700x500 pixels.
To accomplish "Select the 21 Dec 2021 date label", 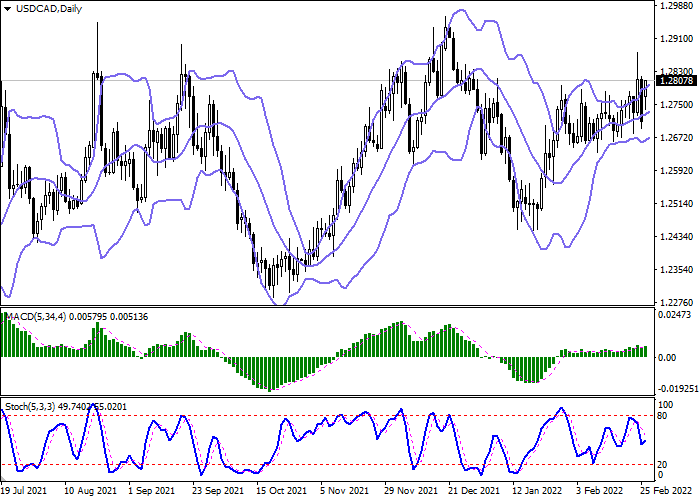I will [474, 490].
